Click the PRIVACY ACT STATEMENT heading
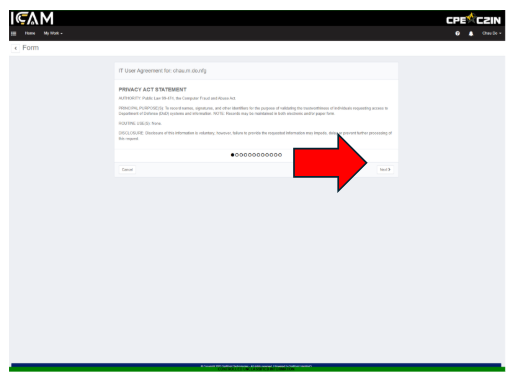The image size is (516, 382). tap(152, 90)
